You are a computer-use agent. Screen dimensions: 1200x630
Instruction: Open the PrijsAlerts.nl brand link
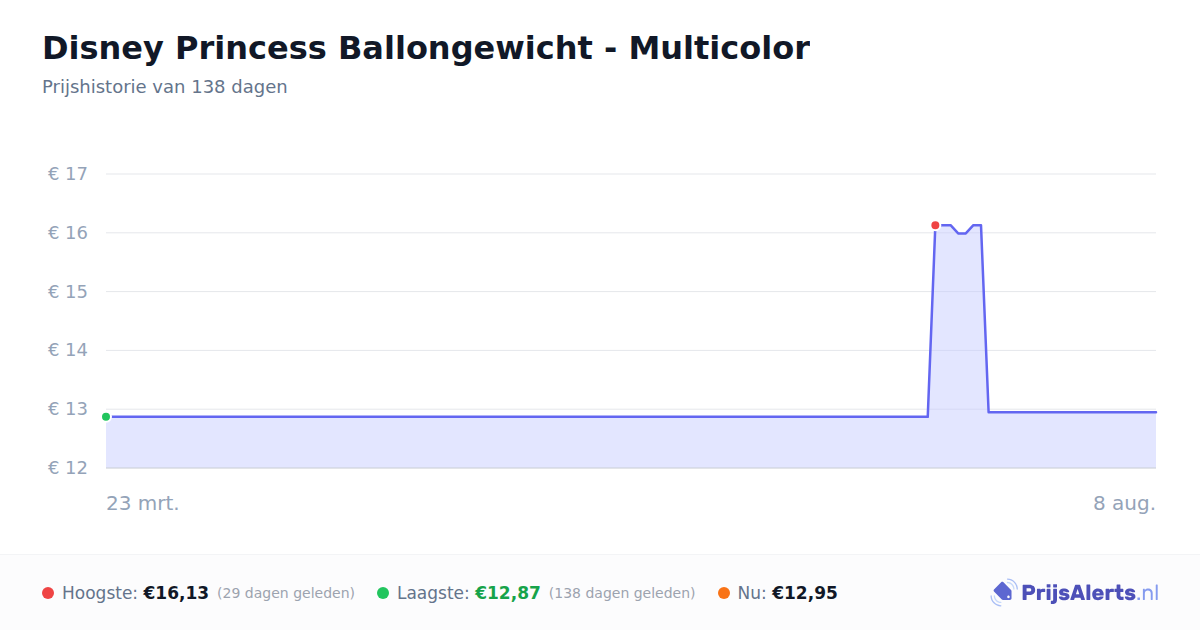(x=1074, y=593)
